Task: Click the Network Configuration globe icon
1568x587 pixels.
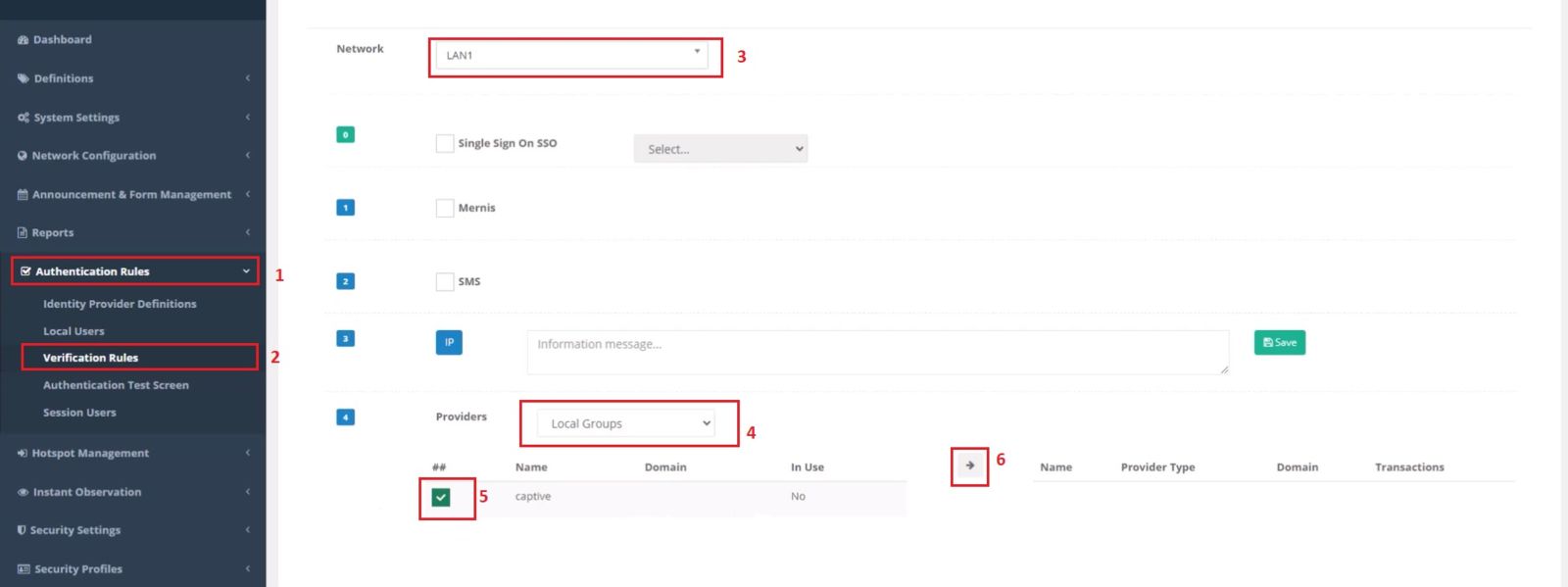Action: pos(23,156)
